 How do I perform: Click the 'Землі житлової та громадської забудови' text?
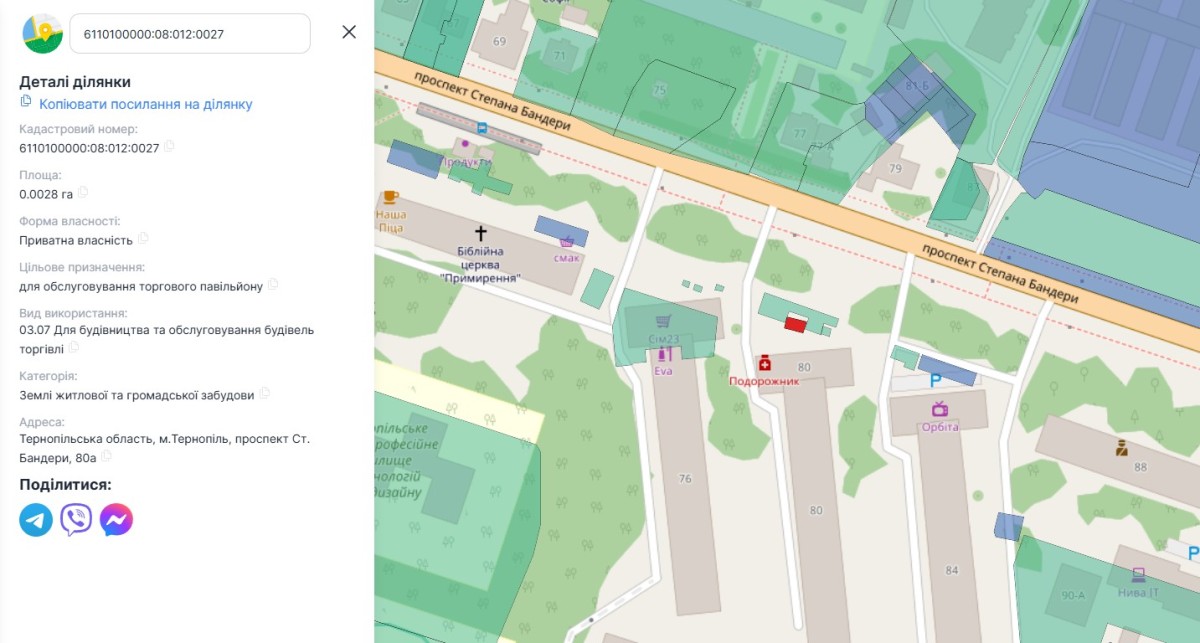click(137, 394)
